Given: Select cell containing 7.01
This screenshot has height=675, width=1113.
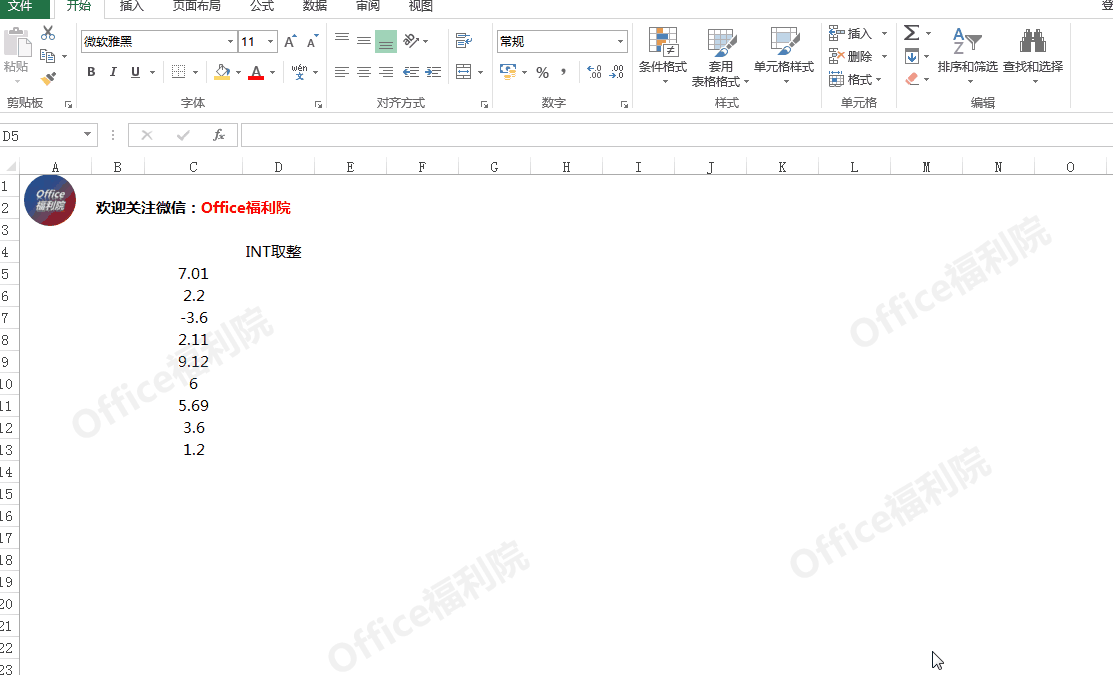Looking at the screenshot, I should point(193,274).
